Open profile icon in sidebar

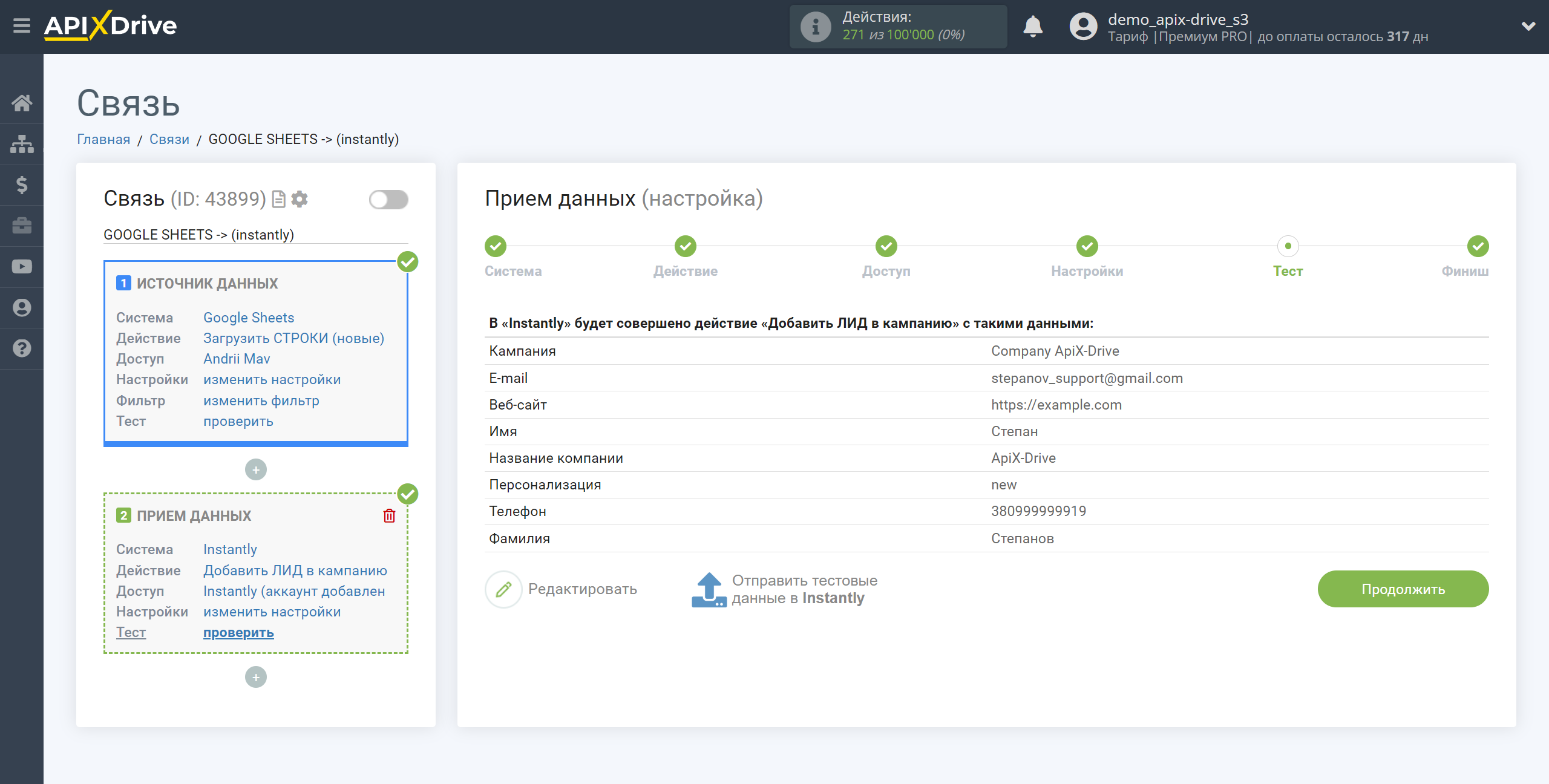click(x=22, y=308)
